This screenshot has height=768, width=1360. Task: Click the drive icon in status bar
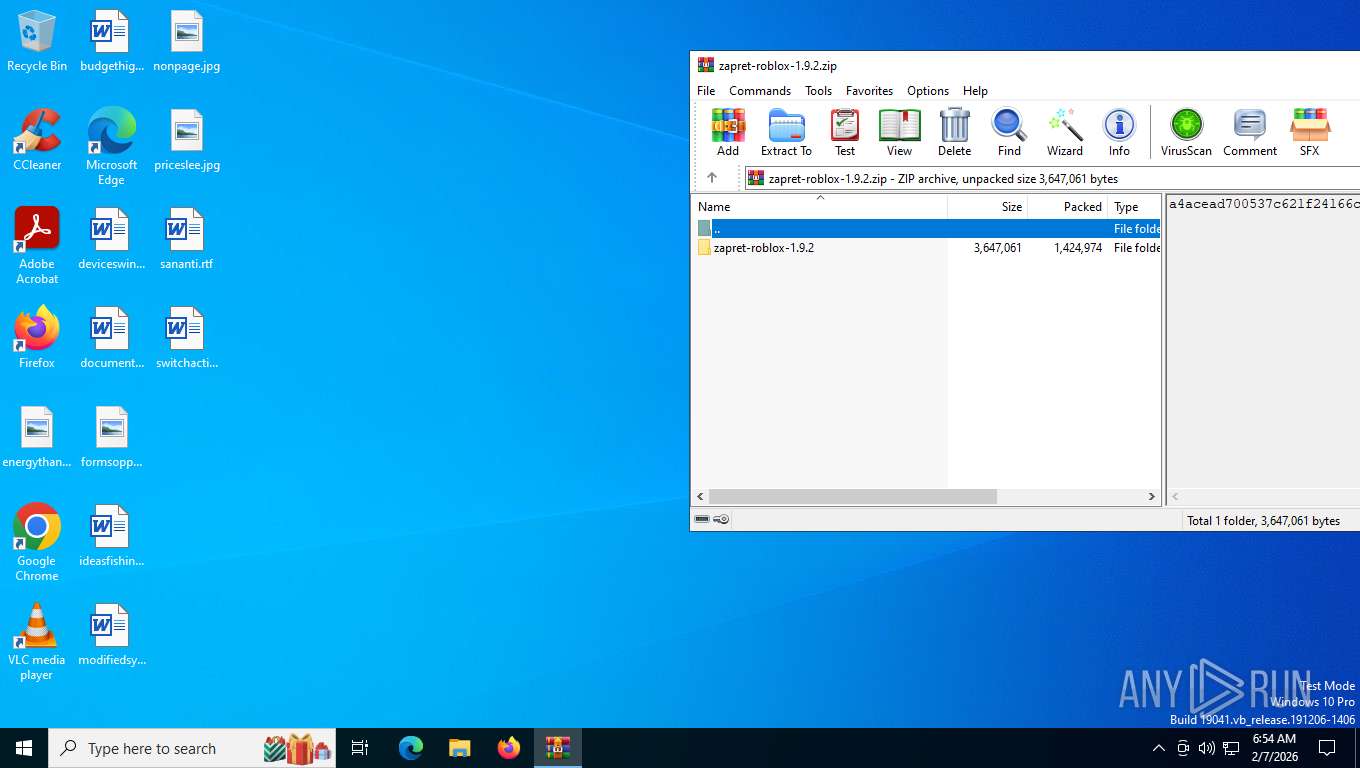tap(702, 520)
